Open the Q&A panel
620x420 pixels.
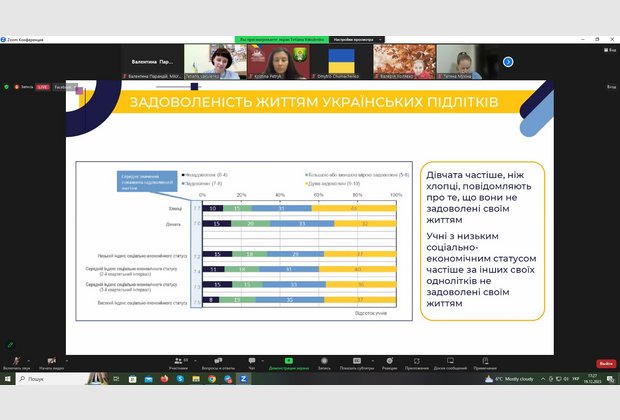218,363
